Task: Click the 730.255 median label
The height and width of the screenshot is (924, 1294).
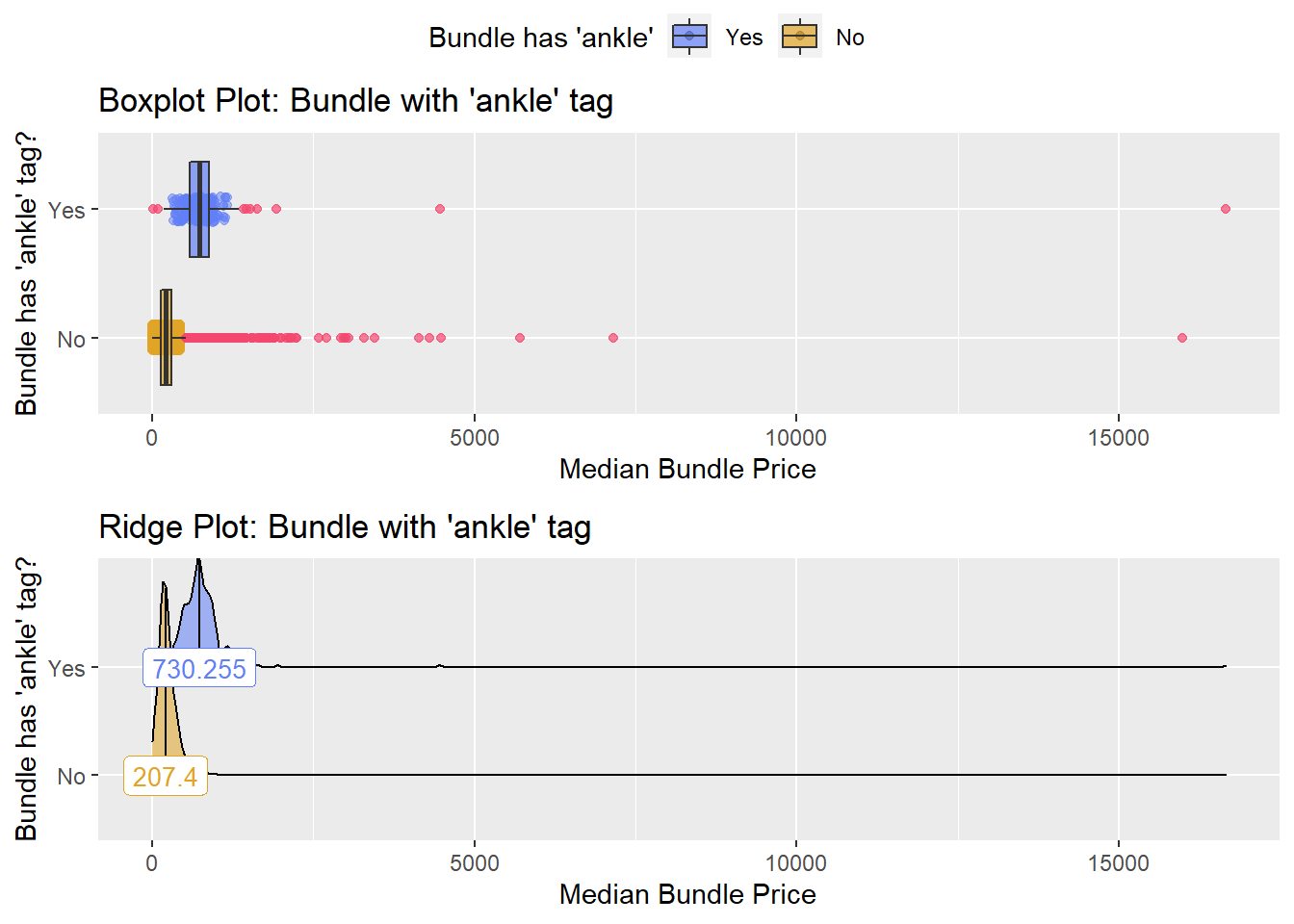Action: coord(199,668)
